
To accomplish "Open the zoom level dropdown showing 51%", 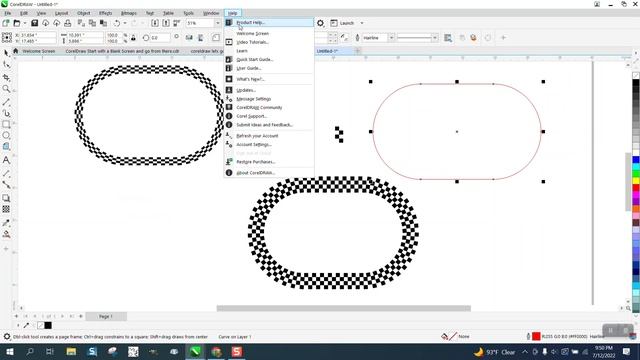I will point(217,23).
